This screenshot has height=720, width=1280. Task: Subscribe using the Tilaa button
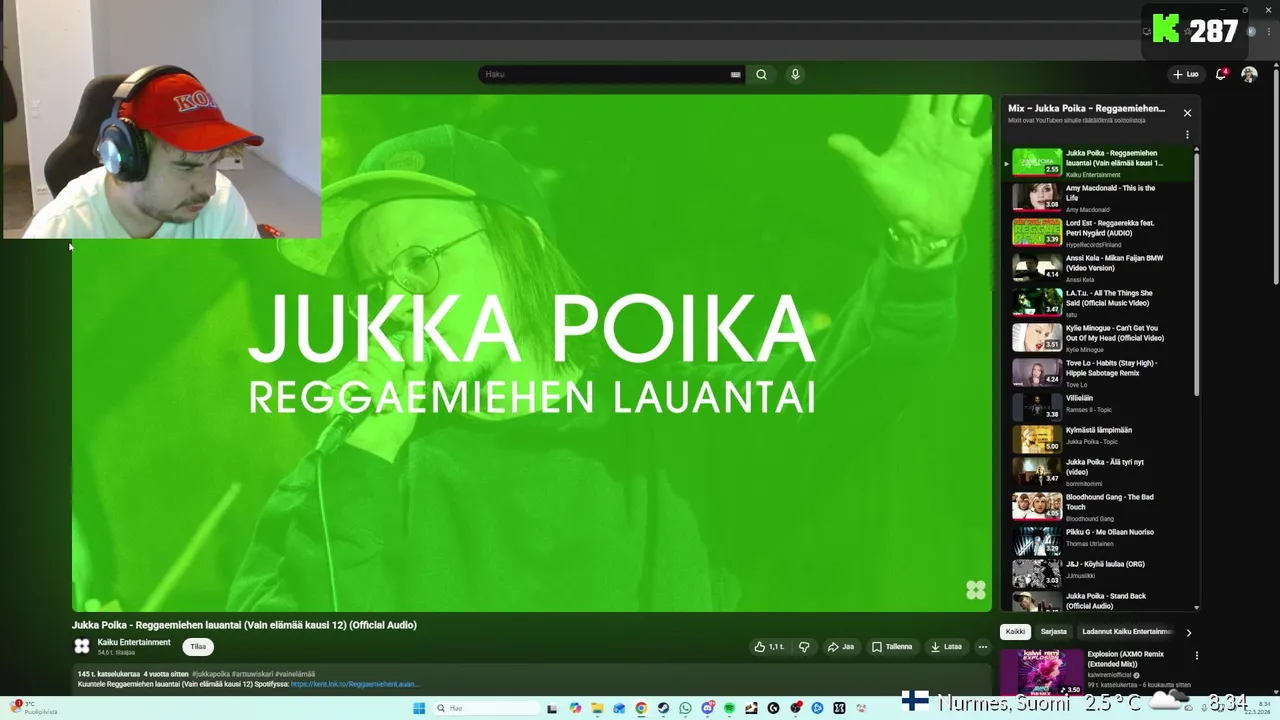[x=198, y=647]
